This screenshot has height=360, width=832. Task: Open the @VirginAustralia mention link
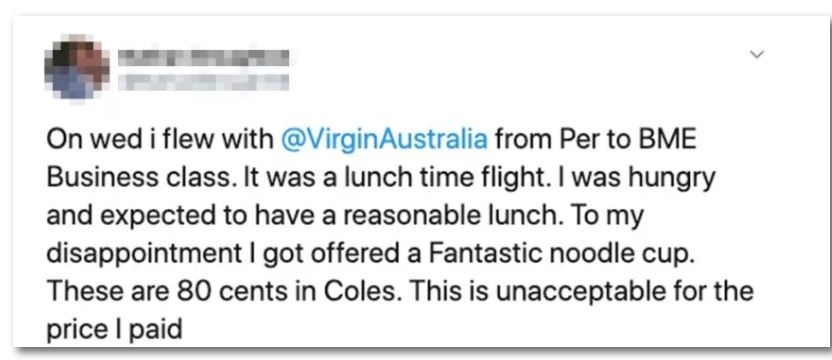[382, 141]
